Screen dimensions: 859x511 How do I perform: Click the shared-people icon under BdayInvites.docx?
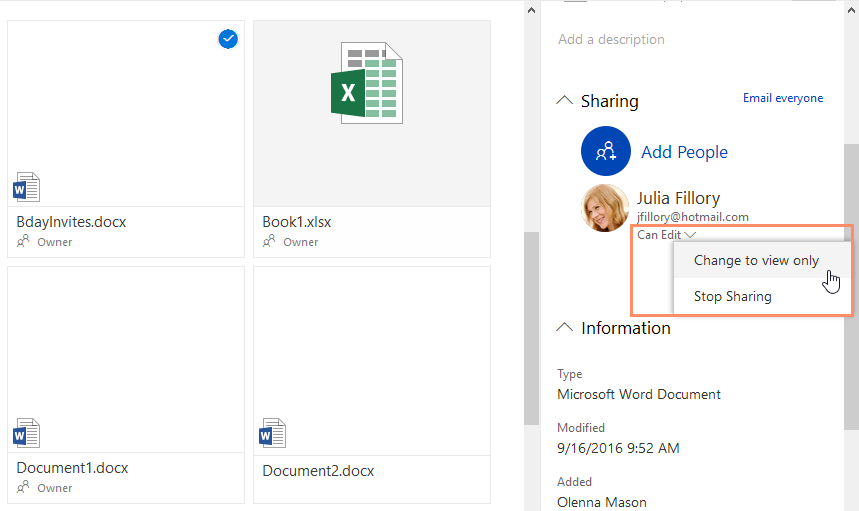pyautogui.click(x=24, y=242)
